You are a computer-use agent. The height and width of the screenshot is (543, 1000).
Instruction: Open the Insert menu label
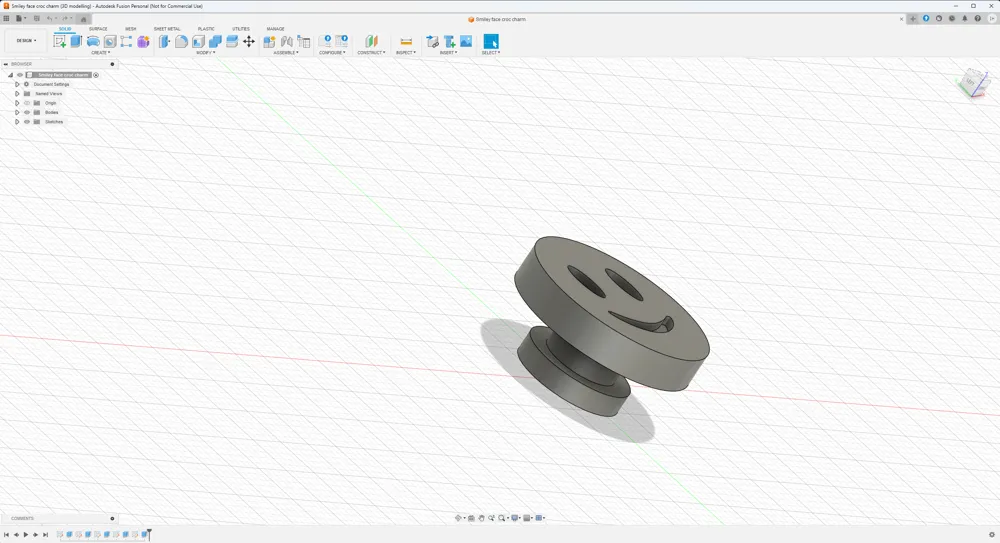click(448, 52)
